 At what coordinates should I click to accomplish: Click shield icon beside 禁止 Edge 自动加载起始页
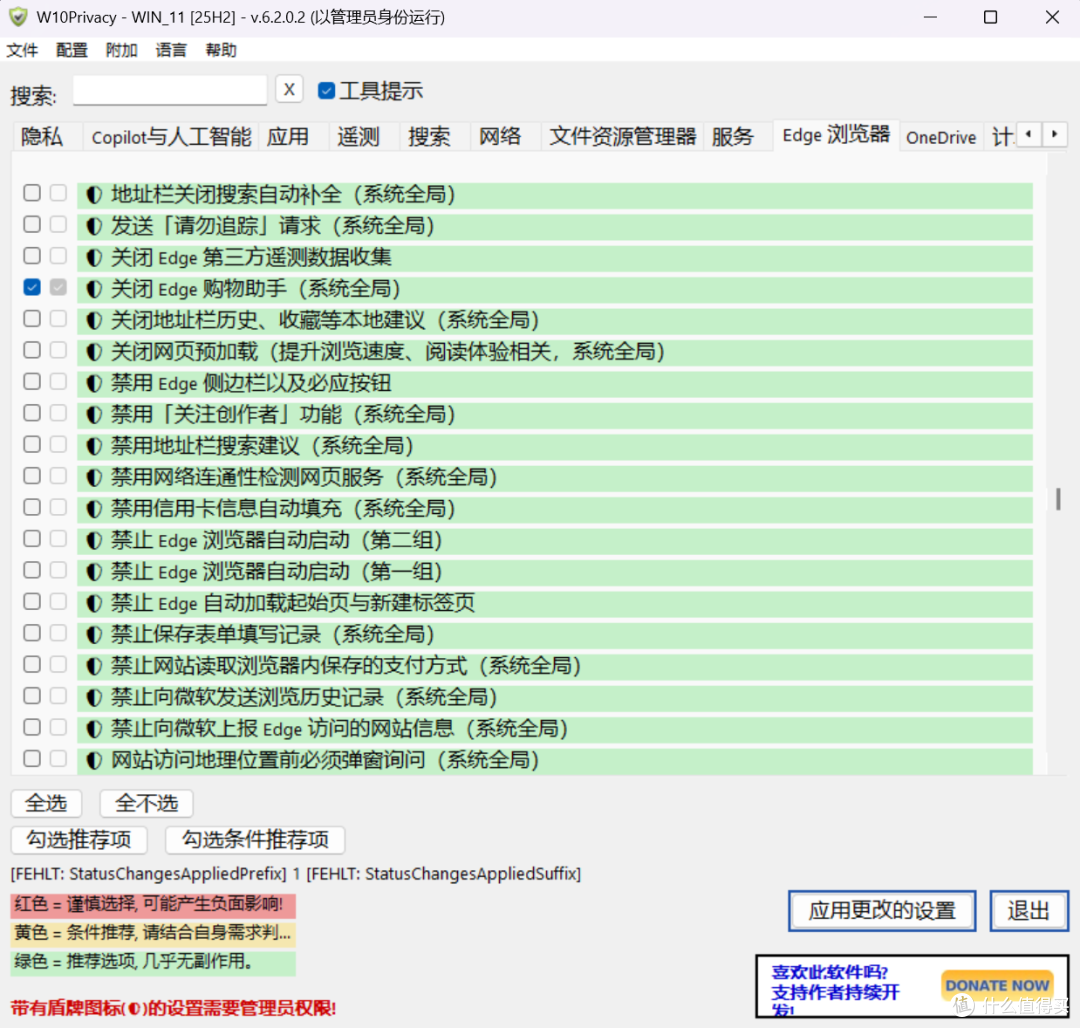tap(94, 604)
